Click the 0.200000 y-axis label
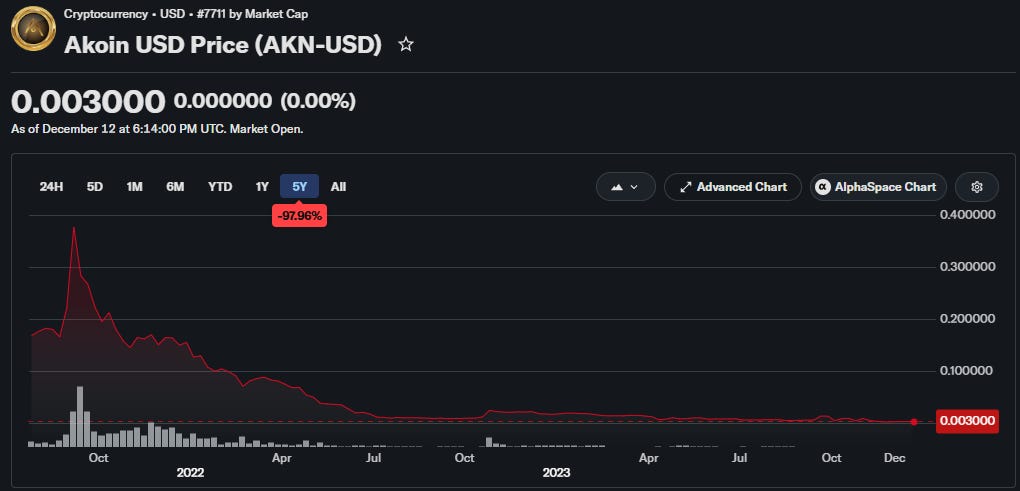This screenshot has height=491, width=1020. click(967, 319)
